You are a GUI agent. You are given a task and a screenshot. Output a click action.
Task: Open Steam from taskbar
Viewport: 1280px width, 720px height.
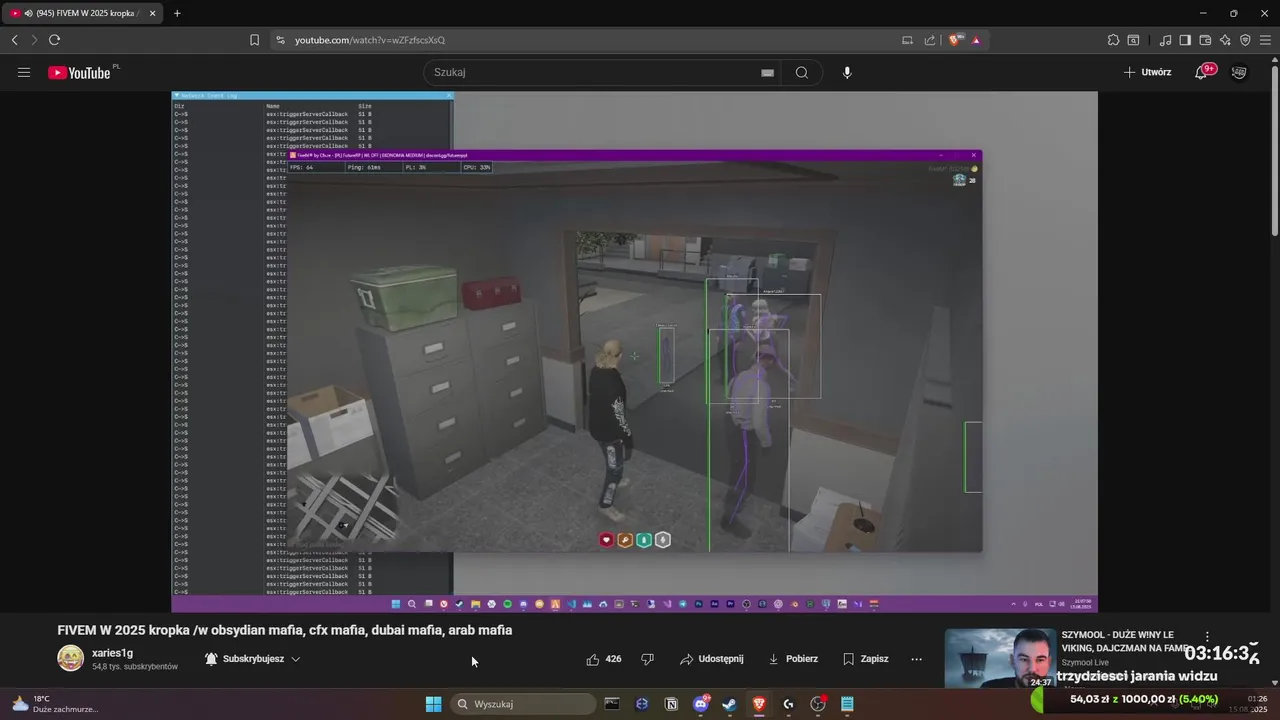pyautogui.click(x=730, y=704)
